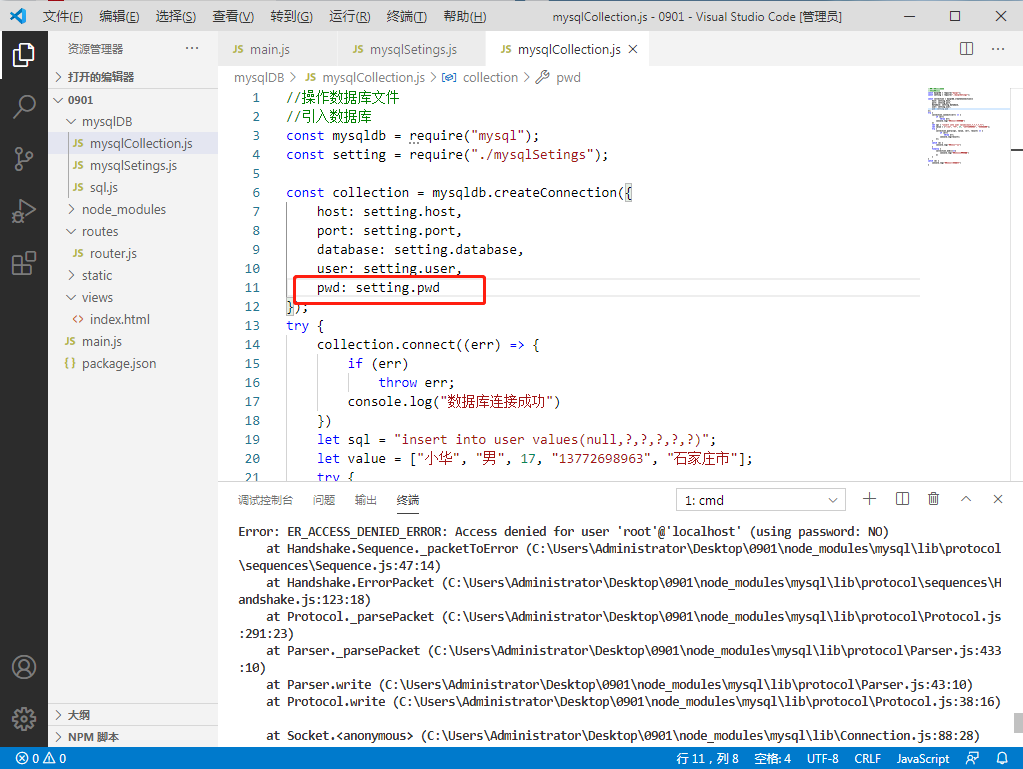Open package.json in the file tree
Viewport: 1023px width, 769px height.
[133, 363]
